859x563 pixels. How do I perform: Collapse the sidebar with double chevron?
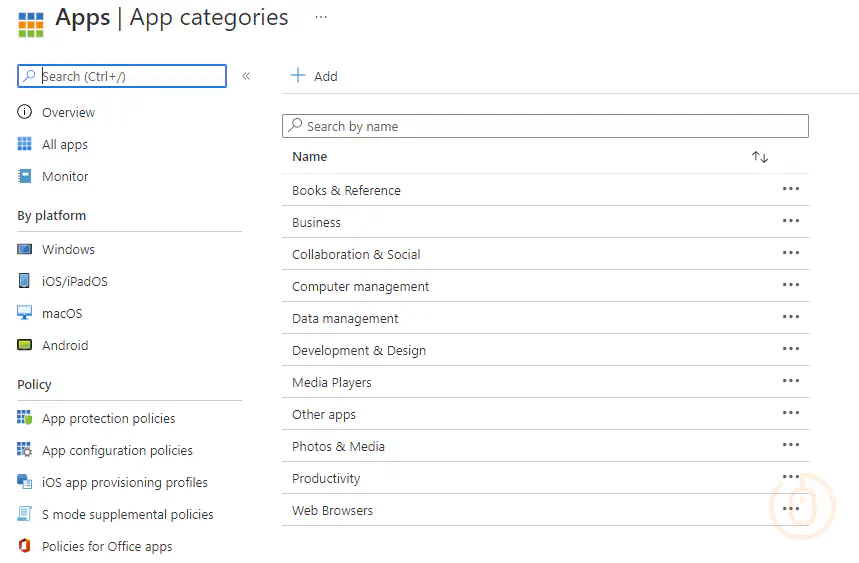[246, 76]
